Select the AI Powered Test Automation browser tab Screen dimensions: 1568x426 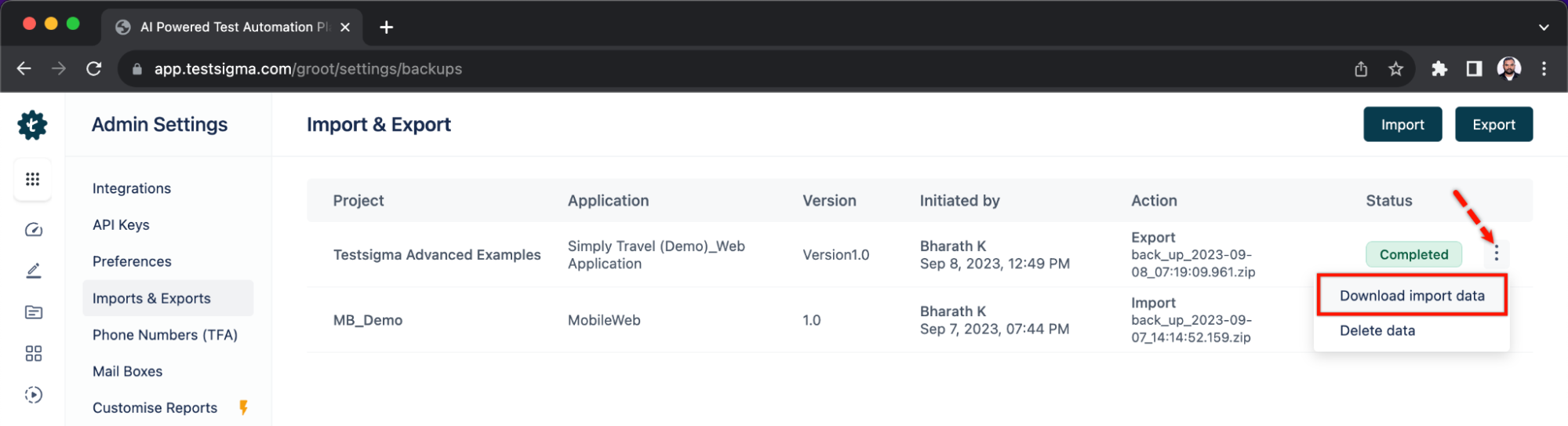(231, 27)
